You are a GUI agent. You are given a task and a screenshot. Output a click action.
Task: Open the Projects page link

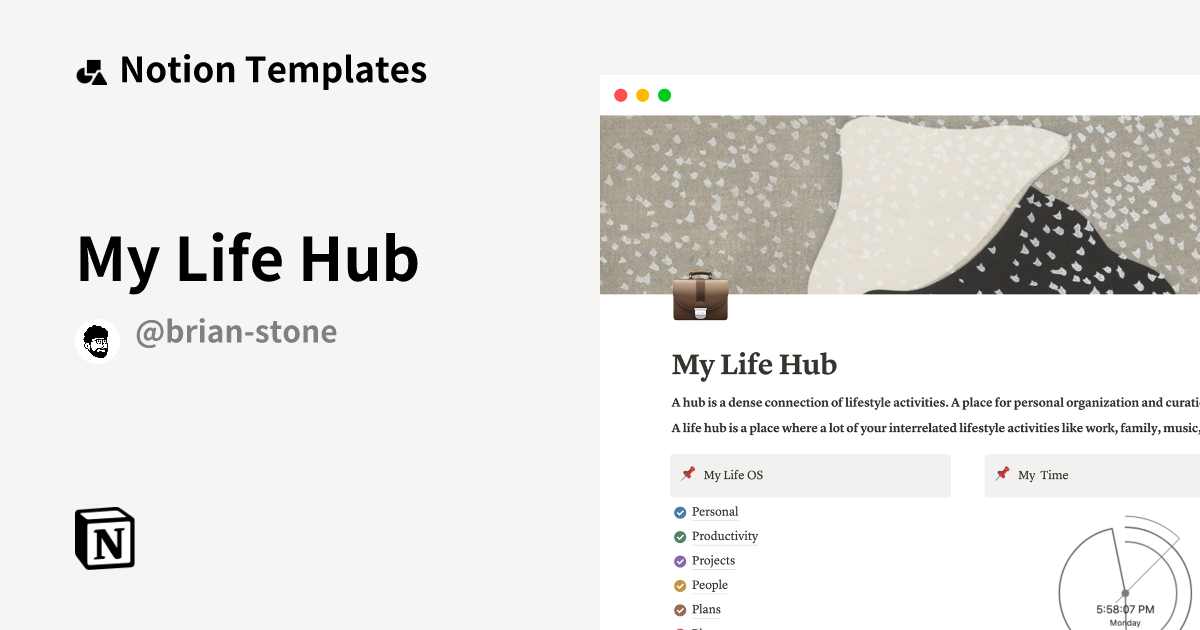(x=715, y=560)
